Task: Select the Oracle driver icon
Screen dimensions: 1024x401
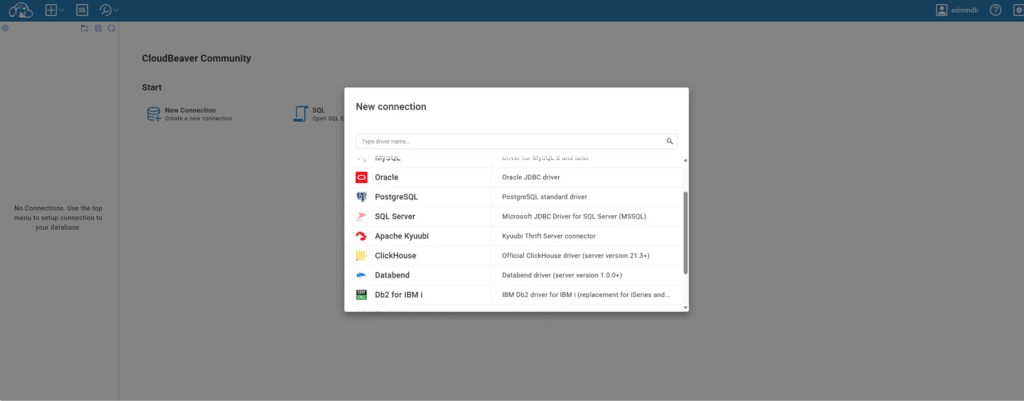Action: (361, 177)
